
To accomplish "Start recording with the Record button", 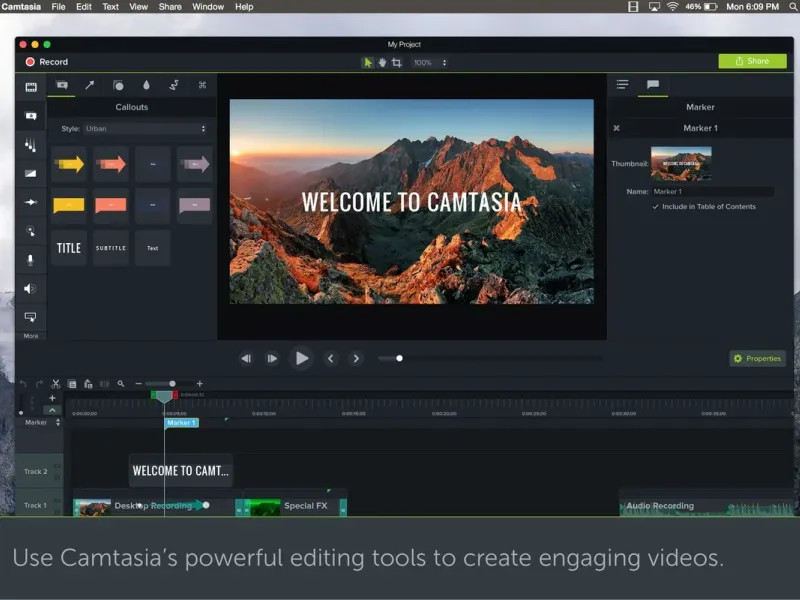I will pos(46,62).
